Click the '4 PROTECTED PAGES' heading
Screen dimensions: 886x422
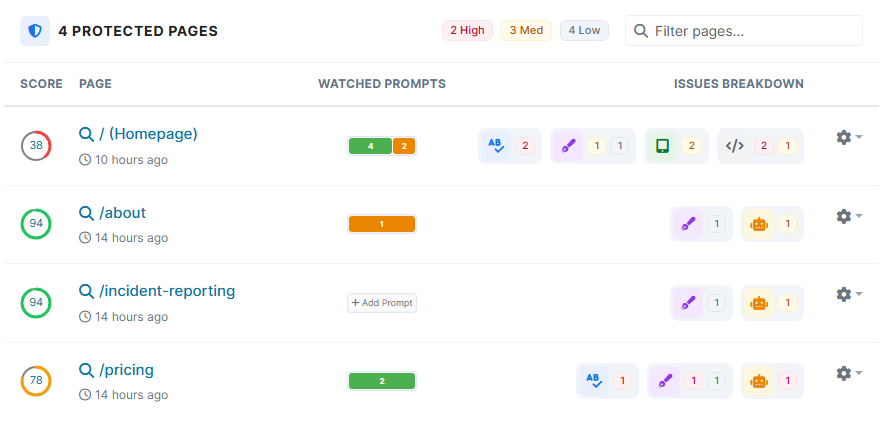pyautogui.click(x=138, y=31)
